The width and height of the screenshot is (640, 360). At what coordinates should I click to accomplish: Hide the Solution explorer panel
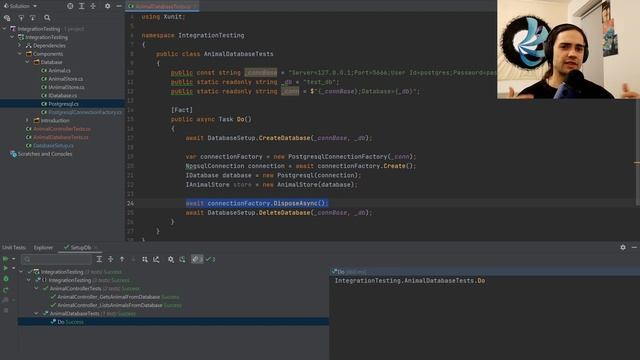point(119,6)
